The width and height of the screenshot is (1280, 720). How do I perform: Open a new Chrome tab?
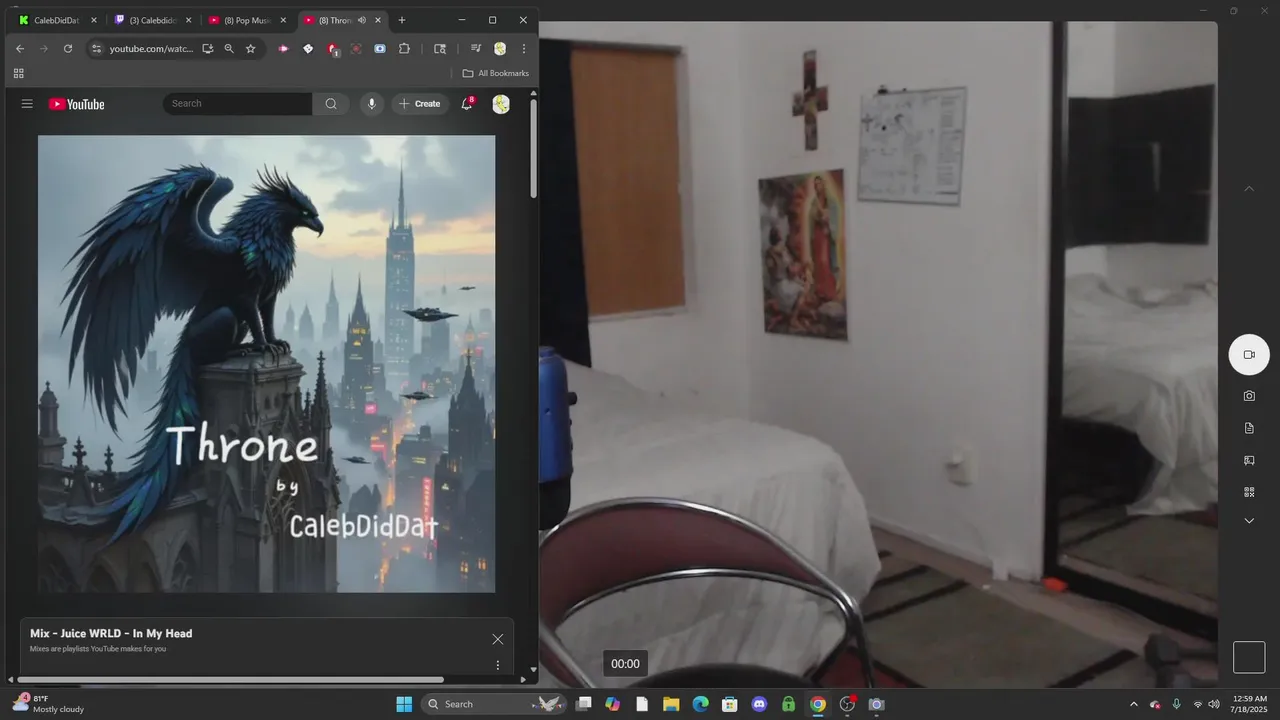[402, 20]
